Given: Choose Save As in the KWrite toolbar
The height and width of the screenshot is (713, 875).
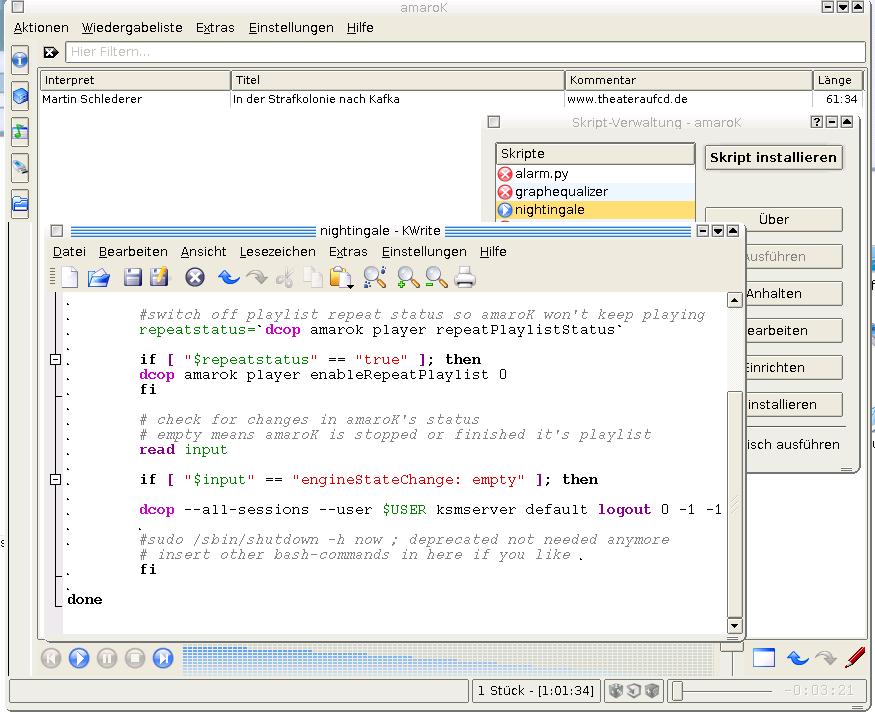Looking at the screenshot, I should pyautogui.click(x=159, y=277).
